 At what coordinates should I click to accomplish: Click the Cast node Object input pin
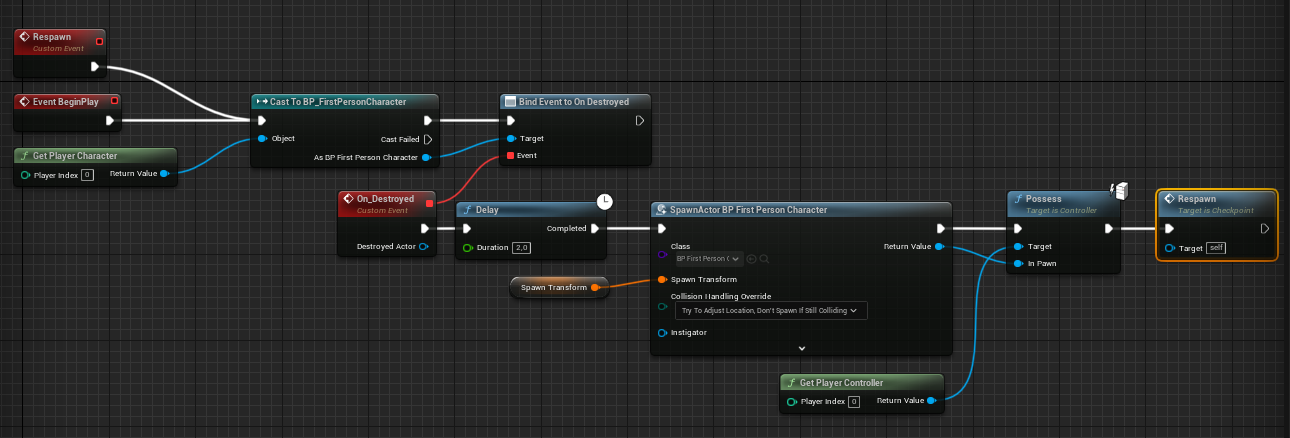click(x=262, y=138)
